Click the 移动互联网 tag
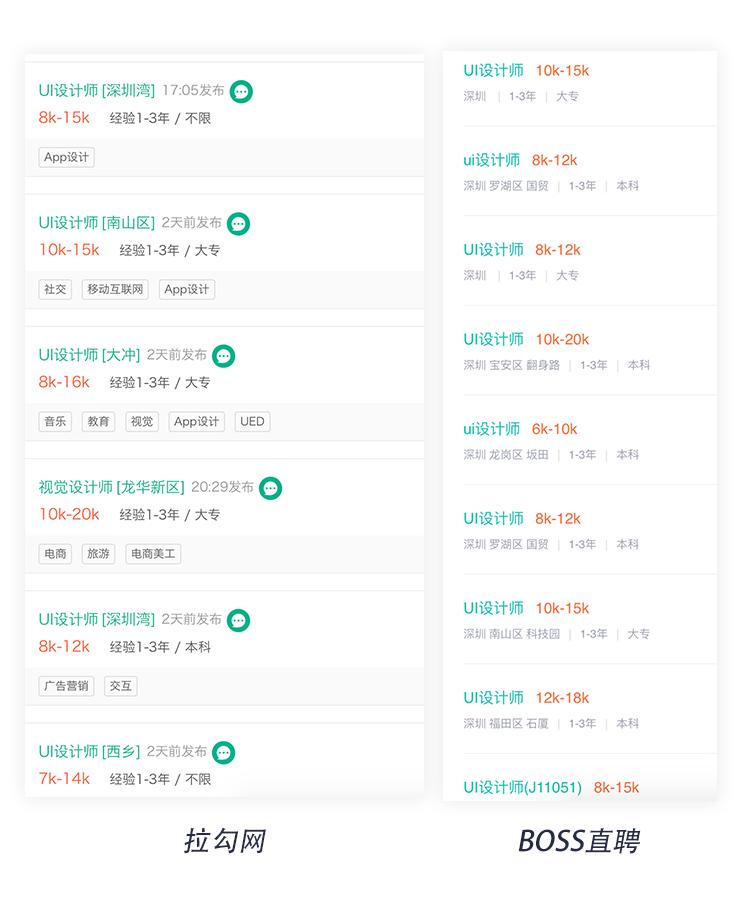750x905 pixels. coord(115,289)
